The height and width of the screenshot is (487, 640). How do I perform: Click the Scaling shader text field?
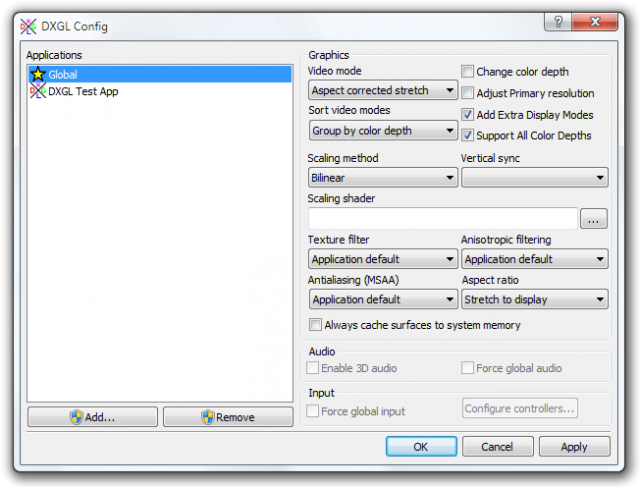[442, 219]
